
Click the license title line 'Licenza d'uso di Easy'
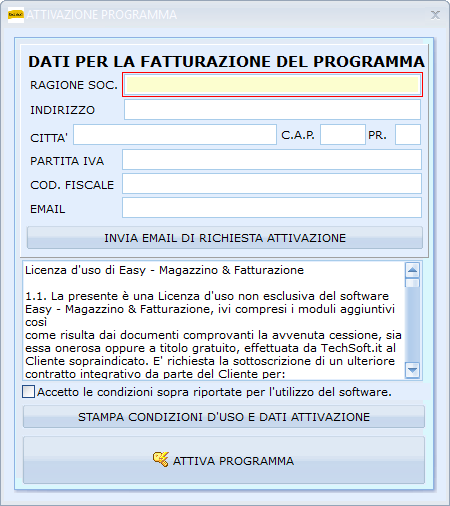click(164, 270)
